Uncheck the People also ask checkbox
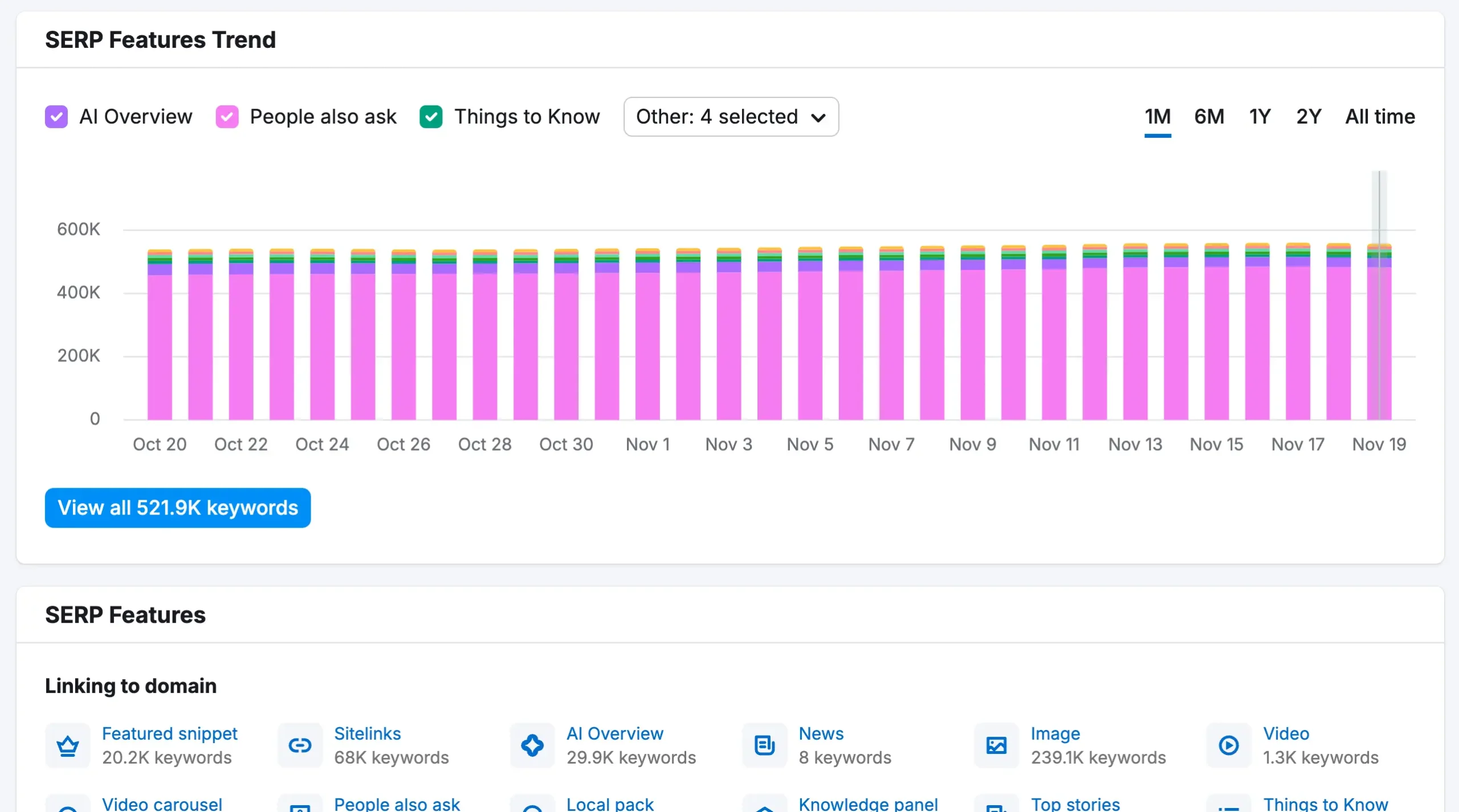Screen dimensions: 1459x812 pyautogui.click(x=227, y=117)
